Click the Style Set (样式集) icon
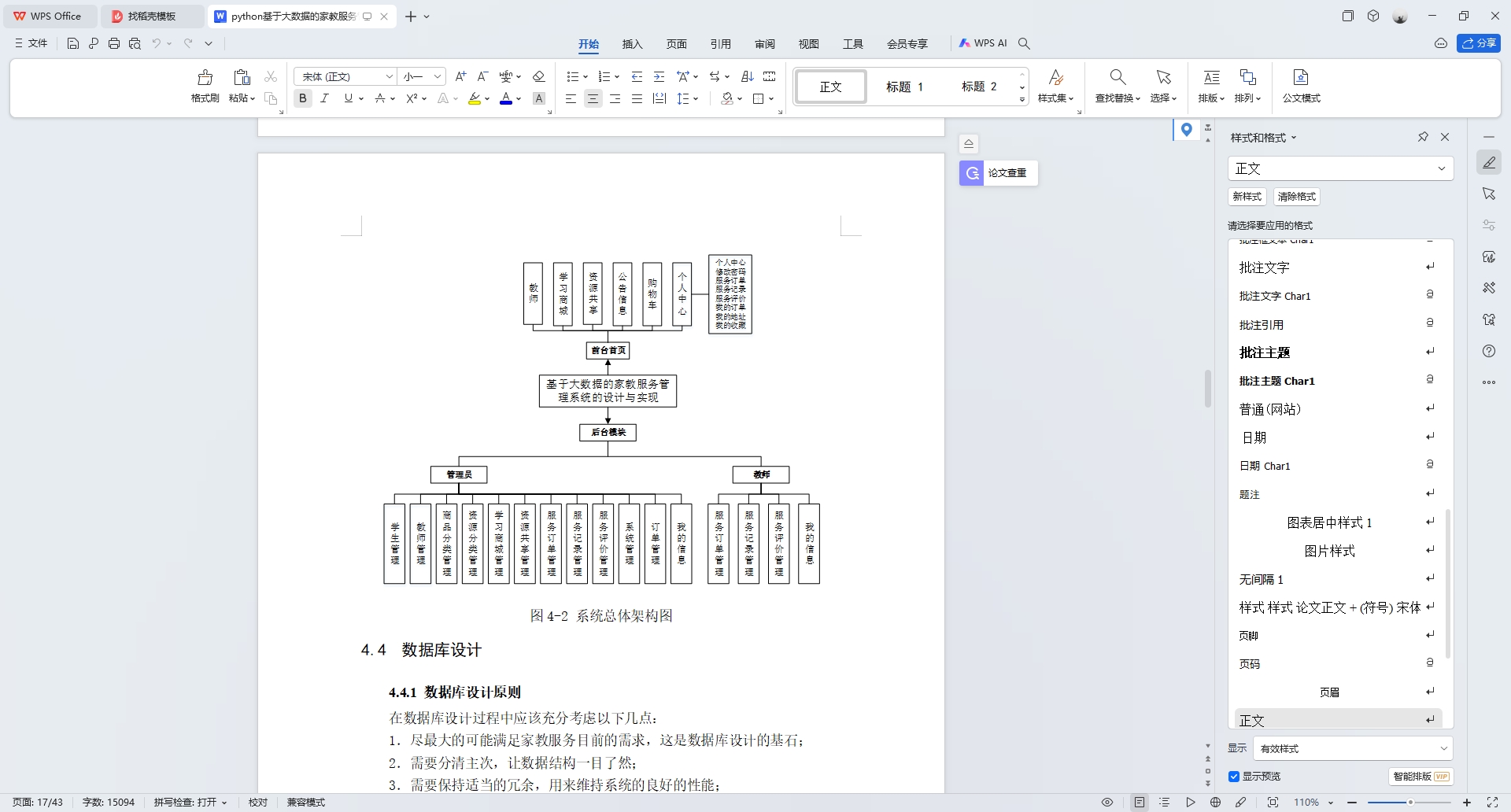 point(1056,78)
